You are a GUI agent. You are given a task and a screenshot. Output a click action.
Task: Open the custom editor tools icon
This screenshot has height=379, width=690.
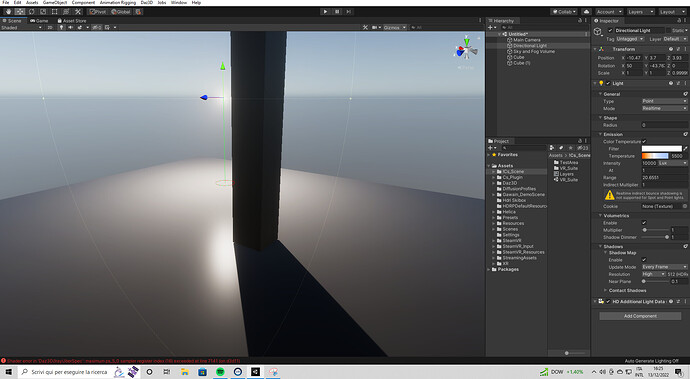click(77, 12)
